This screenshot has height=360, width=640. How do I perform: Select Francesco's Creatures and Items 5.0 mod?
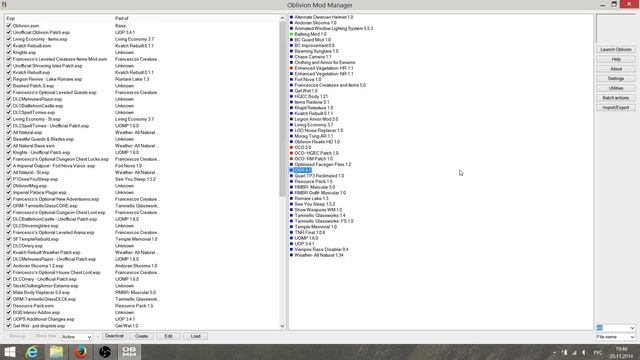[330, 85]
